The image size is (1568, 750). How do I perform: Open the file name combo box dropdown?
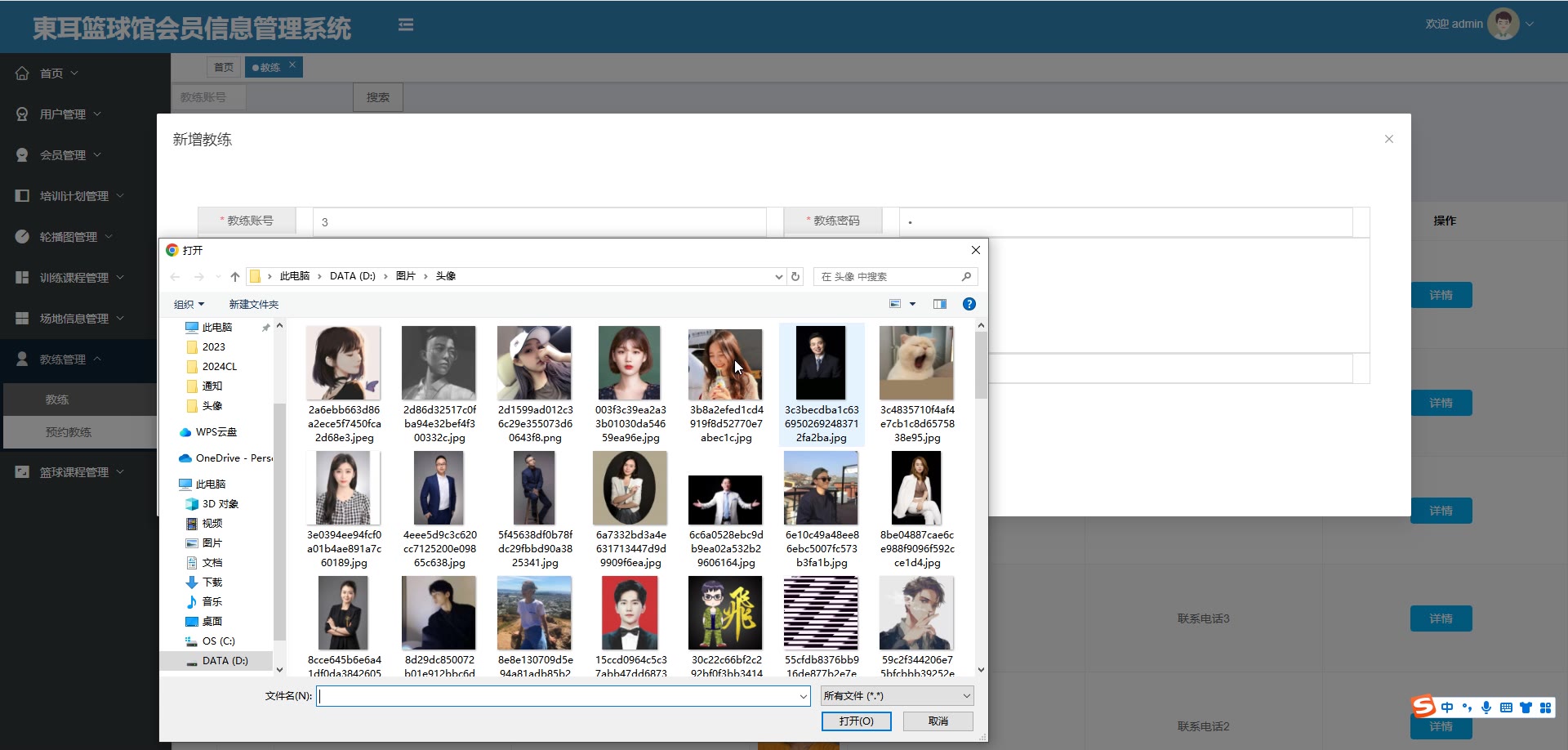[804, 696]
